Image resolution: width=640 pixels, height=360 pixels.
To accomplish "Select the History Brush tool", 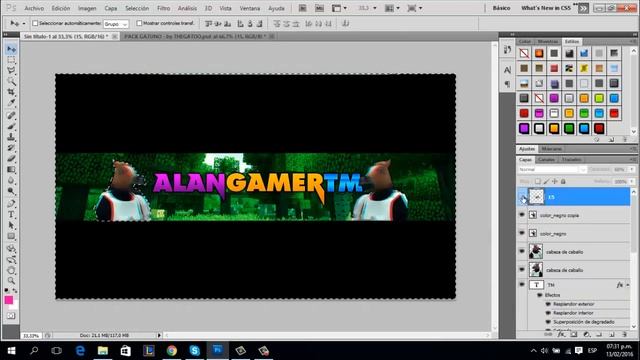I will [x=11, y=148].
